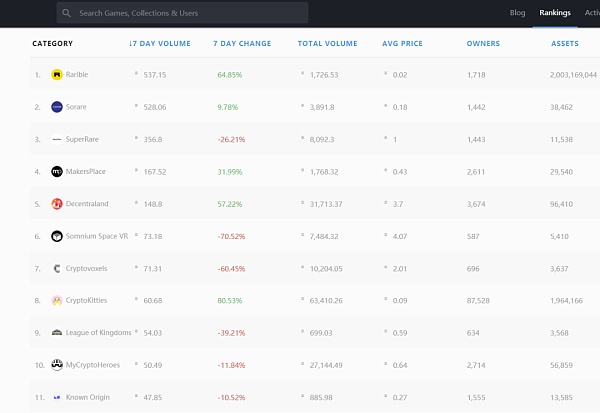Sort table by Owners header
Screen dimensions: 600x413
(x=483, y=44)
